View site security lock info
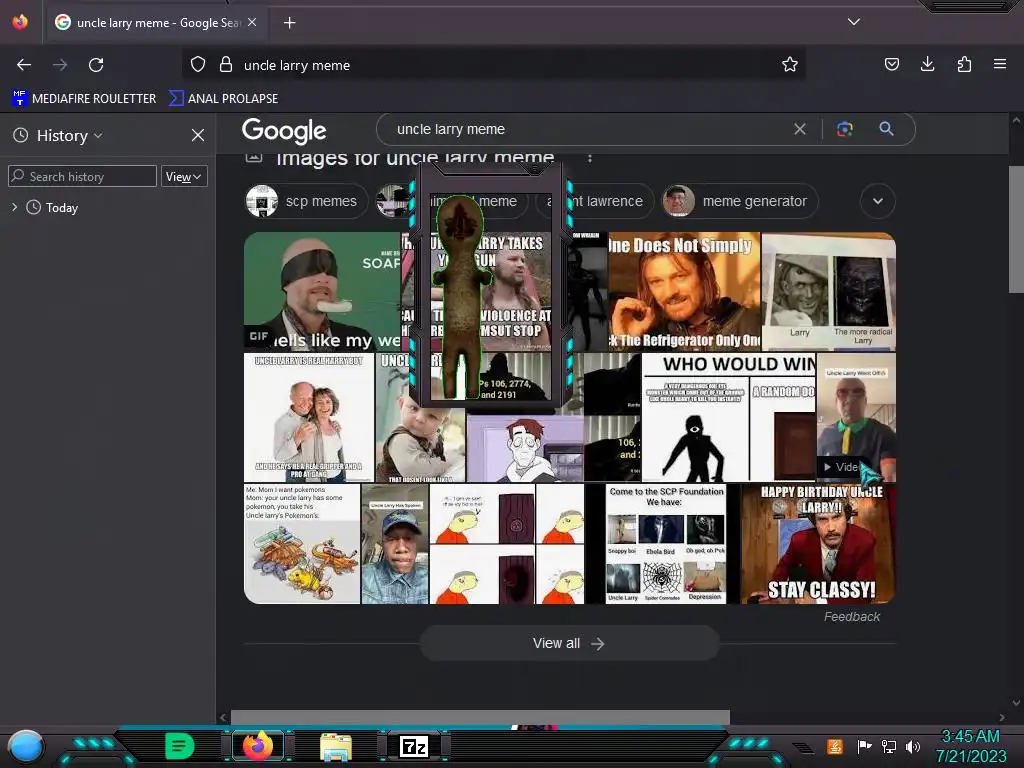Image resolution: width=1024 pixels, height=768 pixels. tap(226, 64)
